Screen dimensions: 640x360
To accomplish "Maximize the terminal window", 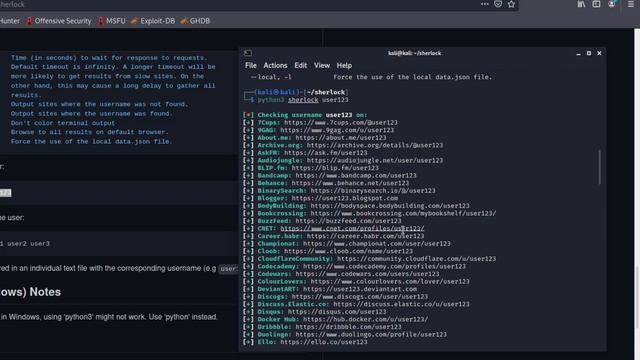I will 589,53.
